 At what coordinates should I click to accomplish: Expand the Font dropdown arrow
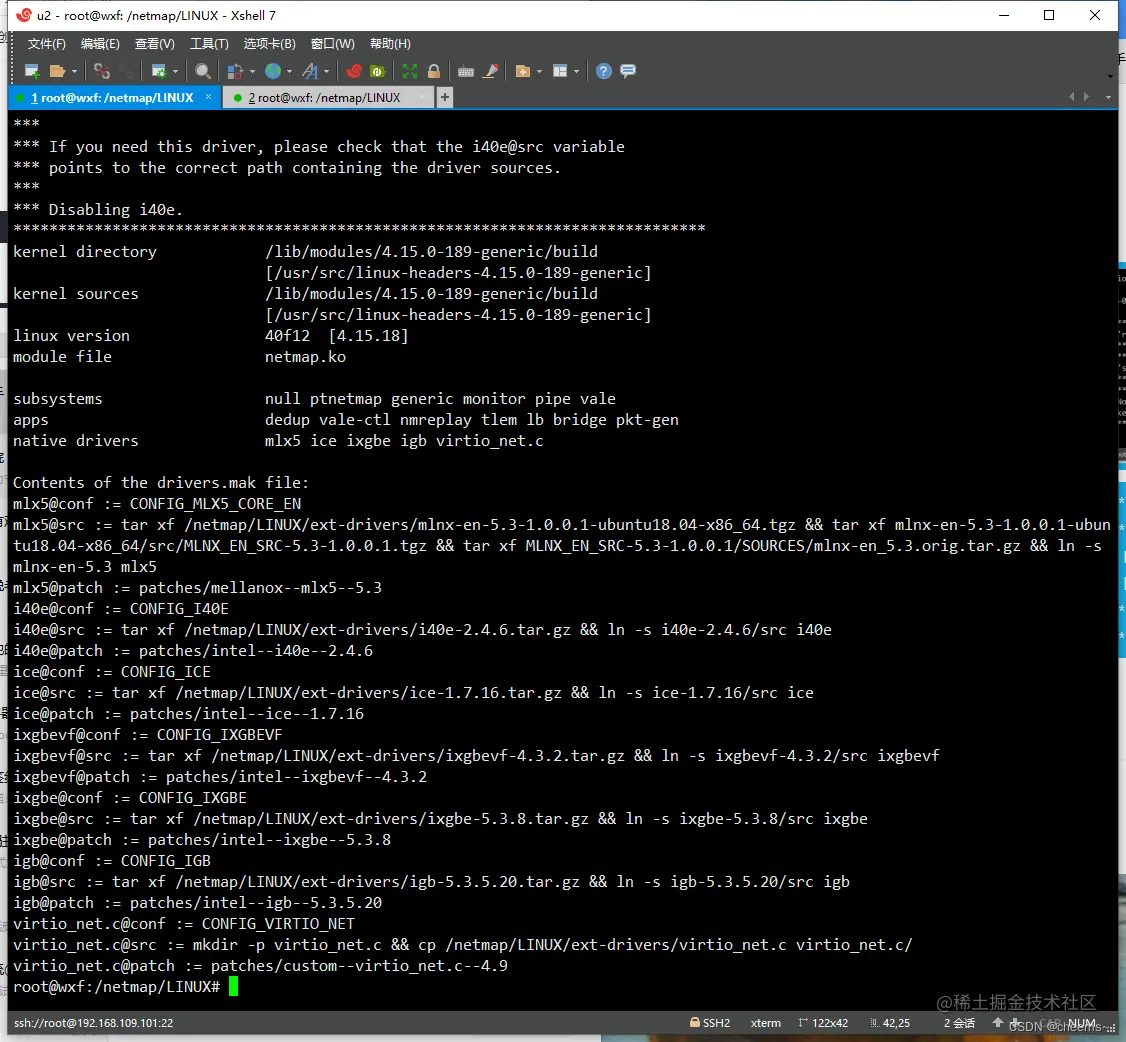(327, 71)
